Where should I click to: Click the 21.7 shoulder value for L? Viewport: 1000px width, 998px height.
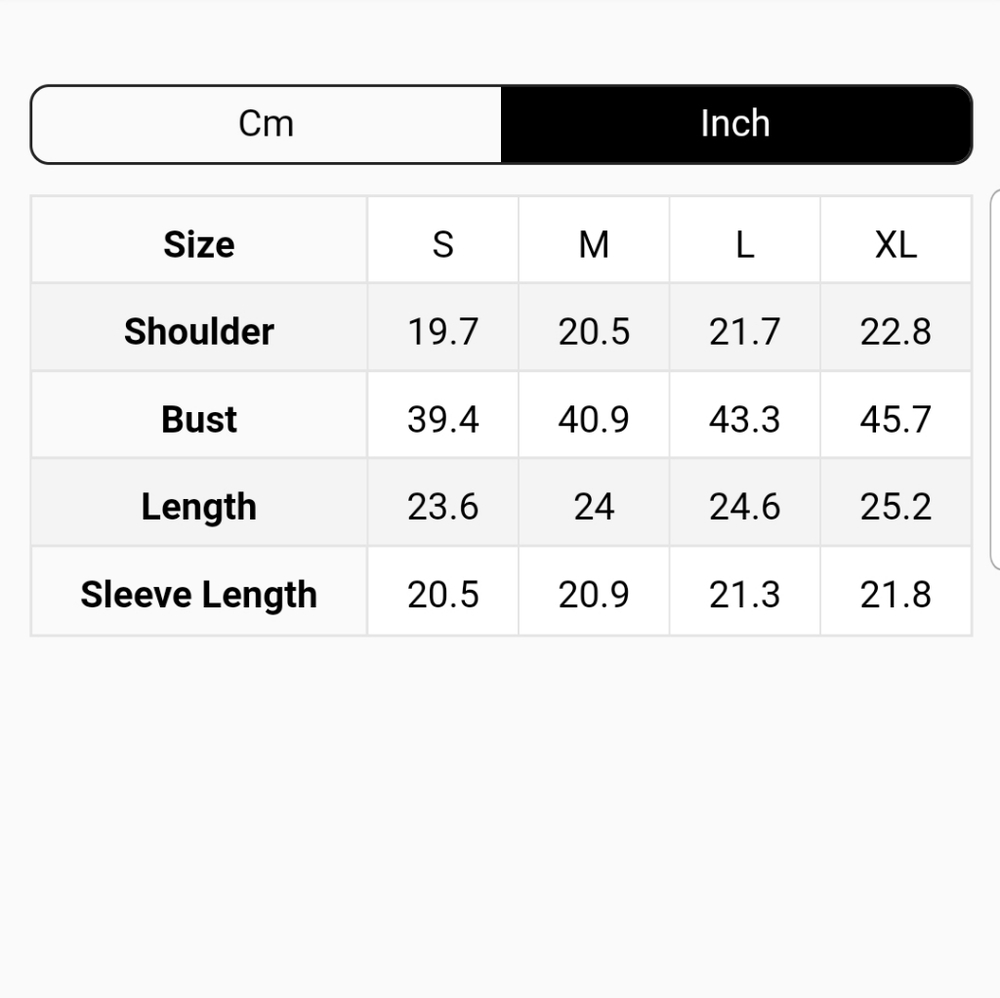coord(745,332)
